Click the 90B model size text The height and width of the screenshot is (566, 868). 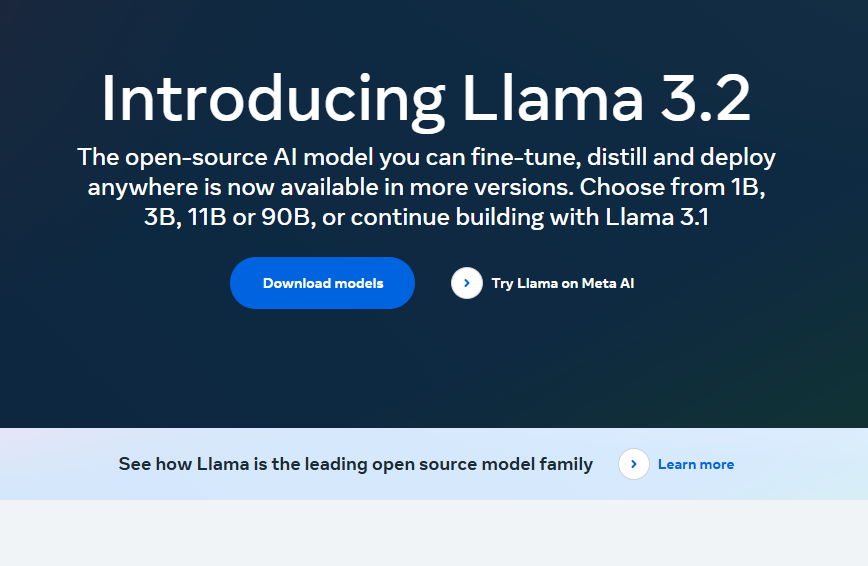285,217
